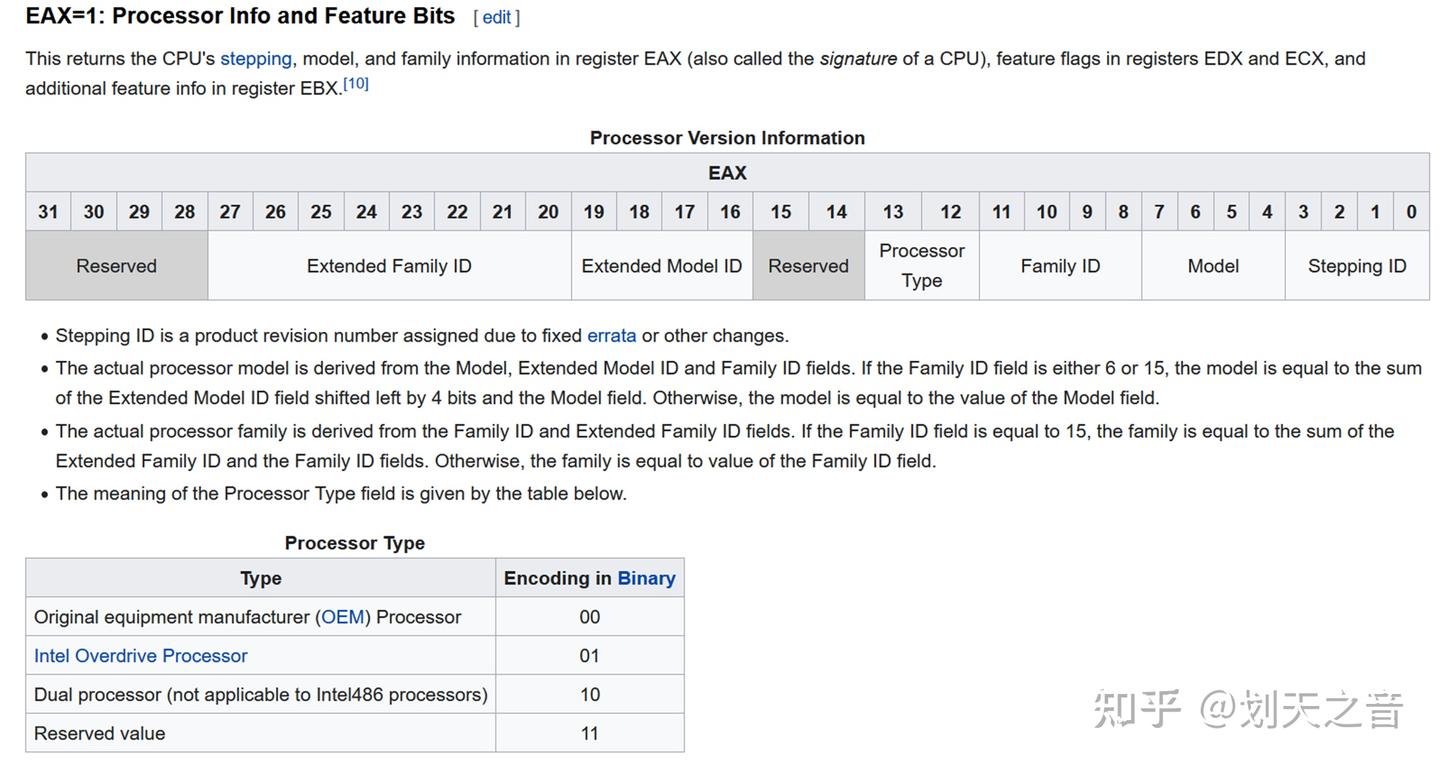Open the "stepping" link in the intro paragraph

point(256,58)
